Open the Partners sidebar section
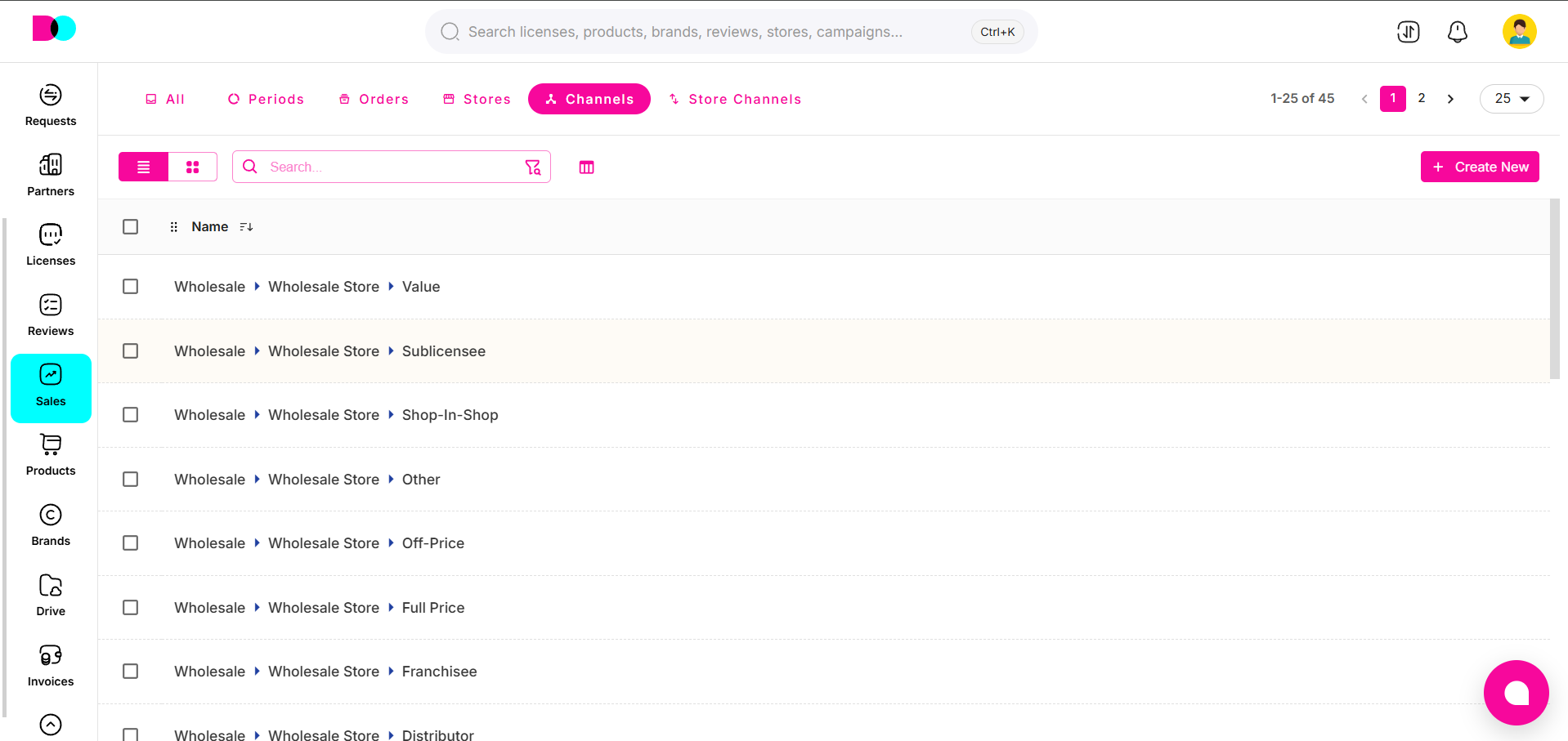This screenshot has width=1568, height=741. [x=51, y=176]
